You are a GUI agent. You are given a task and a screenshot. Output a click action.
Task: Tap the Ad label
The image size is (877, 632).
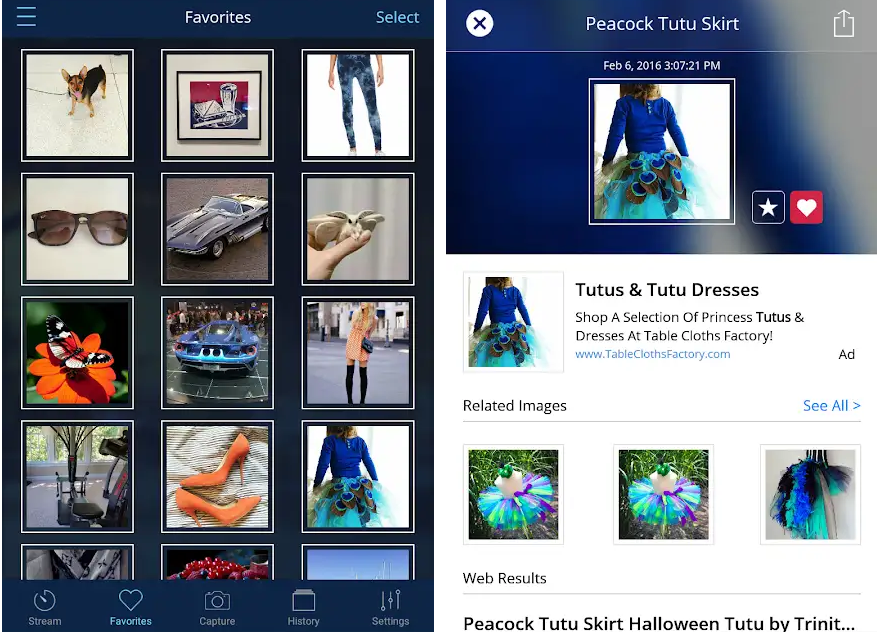pos(846,354)
